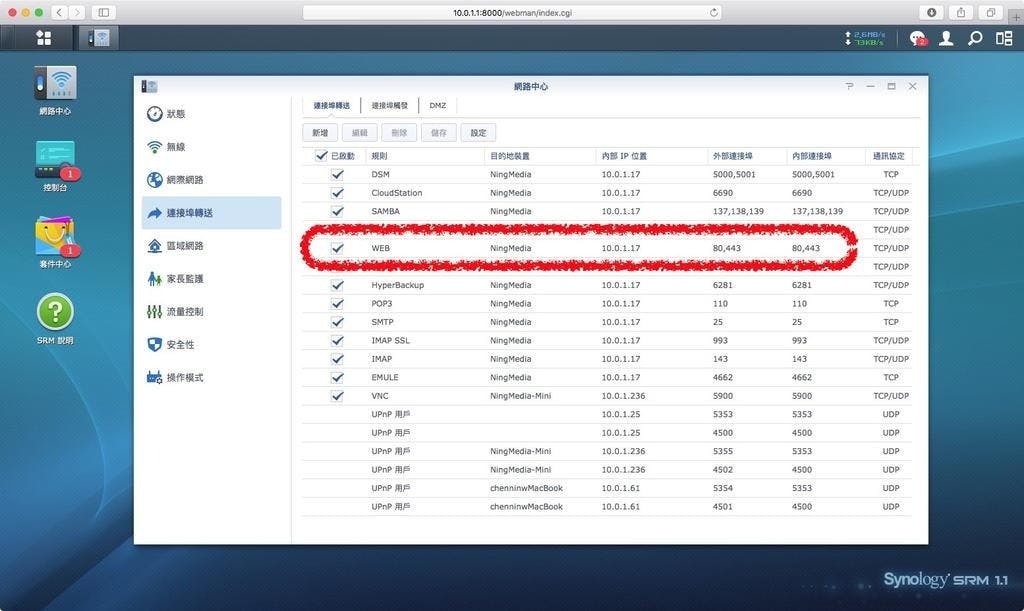Screen dimensions: 1024x611
Task: Select 無線 in the sidebar
Action: pyautogui.click(x=175, y=147)
